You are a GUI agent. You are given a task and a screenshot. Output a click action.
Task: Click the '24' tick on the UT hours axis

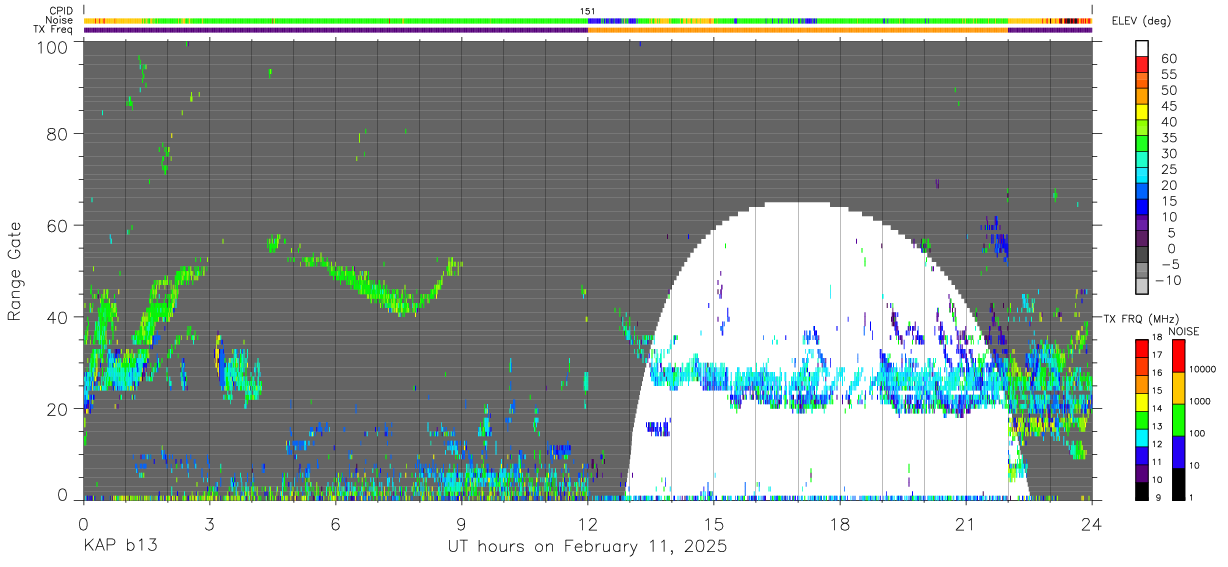point(1092,523)
